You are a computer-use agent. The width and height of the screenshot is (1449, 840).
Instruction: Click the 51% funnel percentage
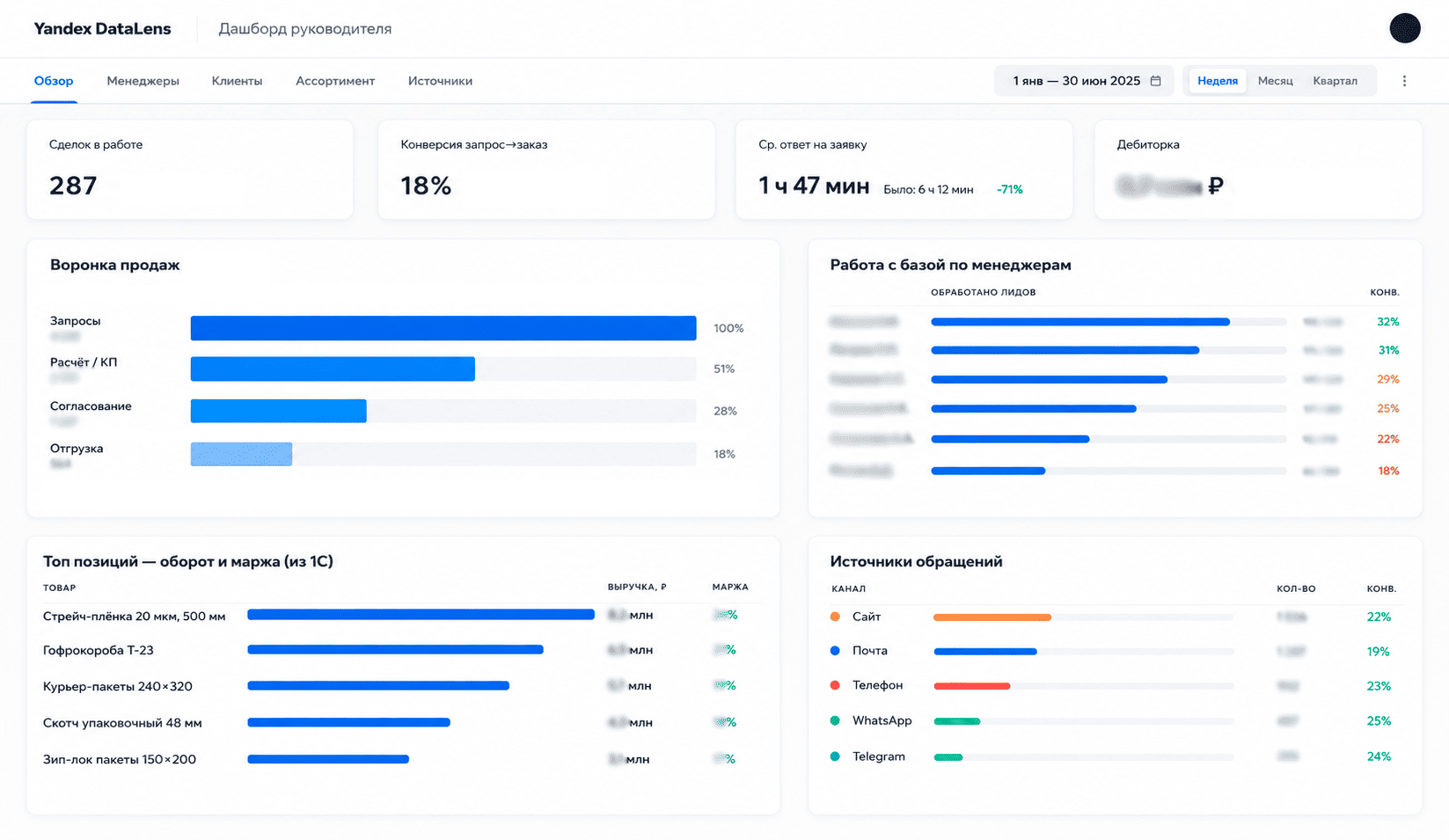pyautogui.click(x=724, y=369)
